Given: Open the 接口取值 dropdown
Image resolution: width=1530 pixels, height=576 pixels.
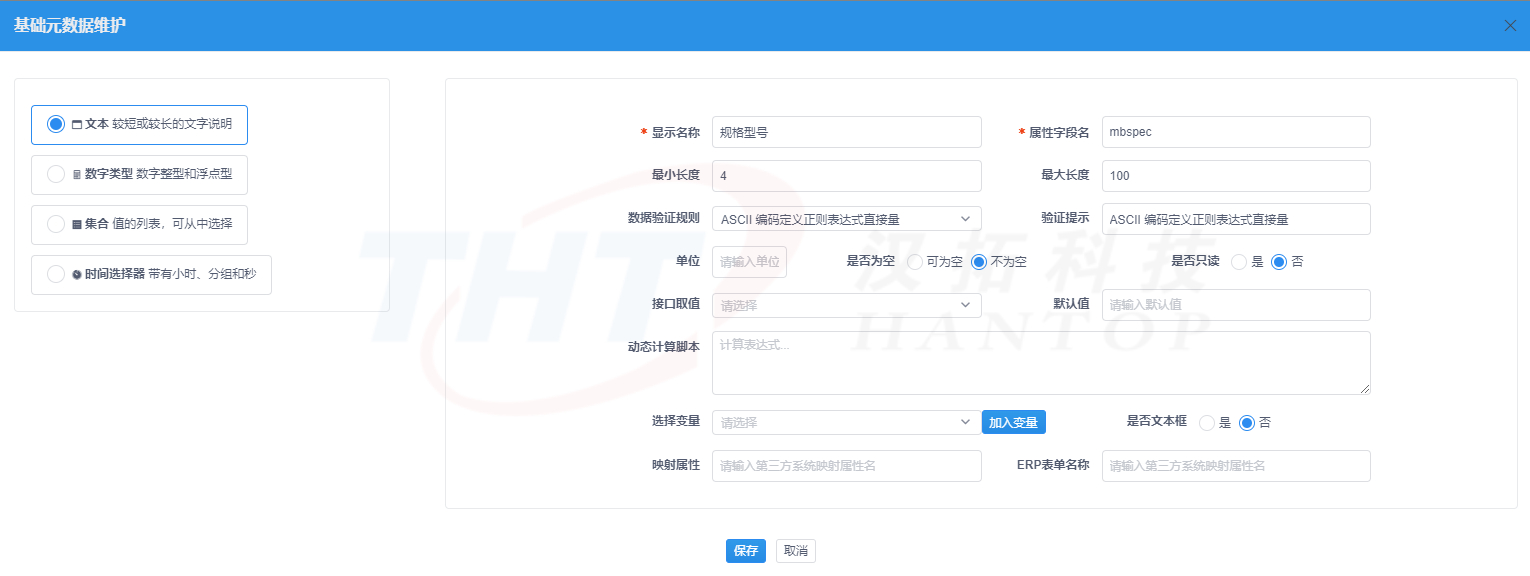Looking at the screenshot, I should [846, 305].
